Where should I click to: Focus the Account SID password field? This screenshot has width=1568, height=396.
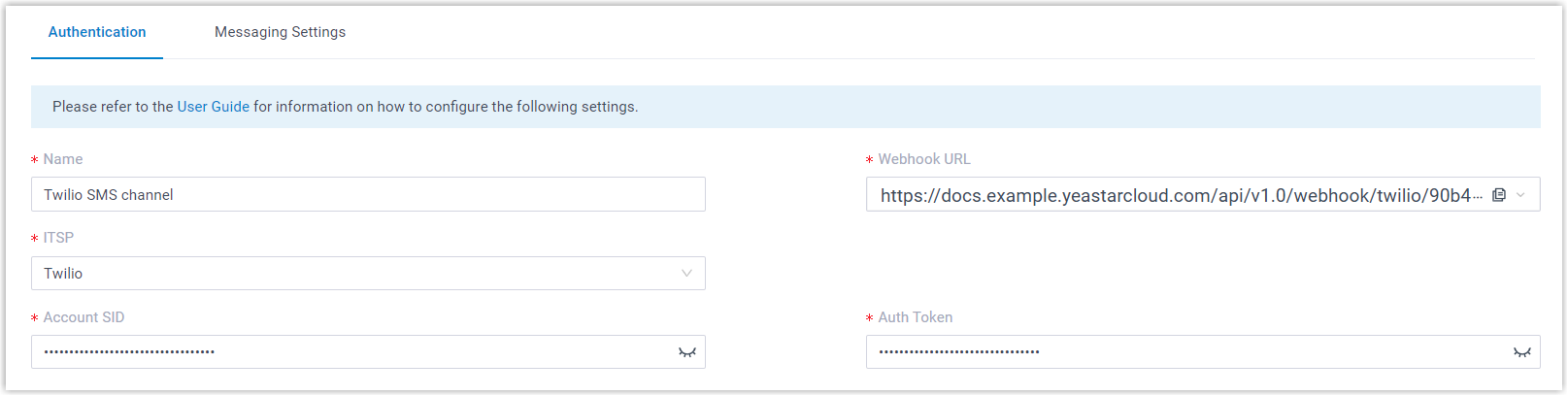(x=350, y=352)
